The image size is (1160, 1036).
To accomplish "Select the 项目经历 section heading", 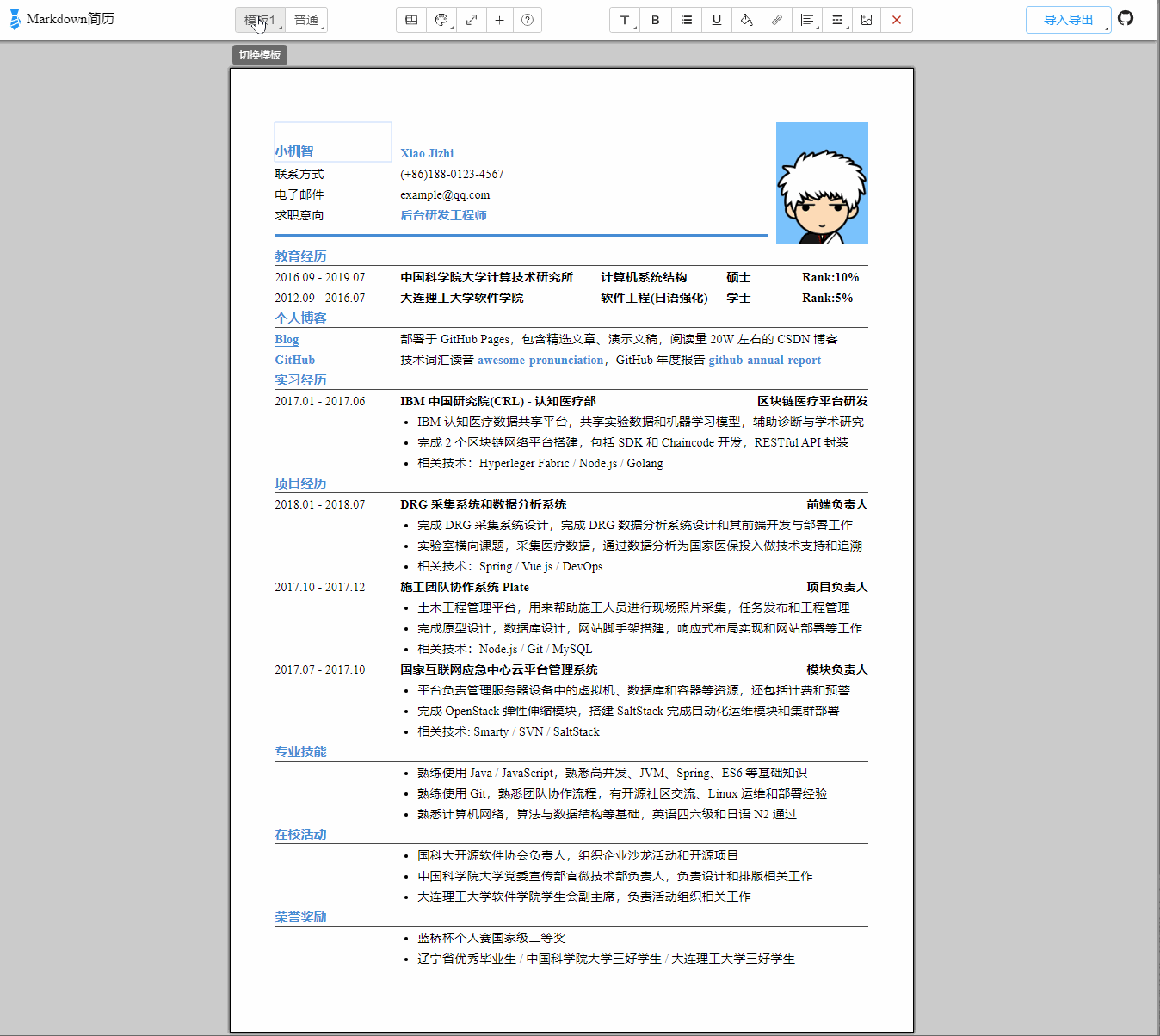I will (x=300, y=484).
